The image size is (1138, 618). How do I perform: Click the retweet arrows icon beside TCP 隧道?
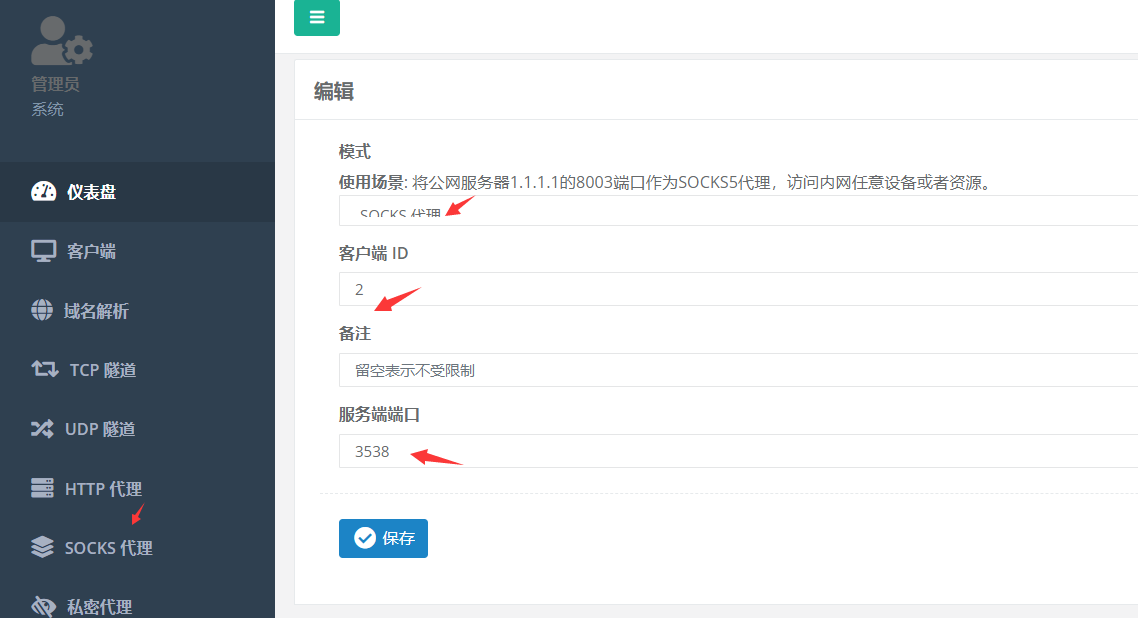(x=45, y=370)
